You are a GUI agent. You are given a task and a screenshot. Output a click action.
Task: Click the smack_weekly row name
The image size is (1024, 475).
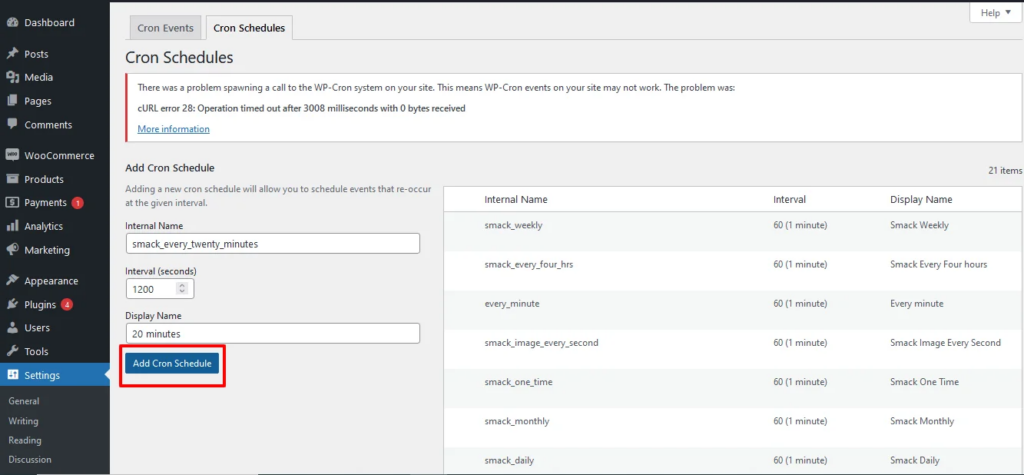pyautogui.click(x=513, y=225)
